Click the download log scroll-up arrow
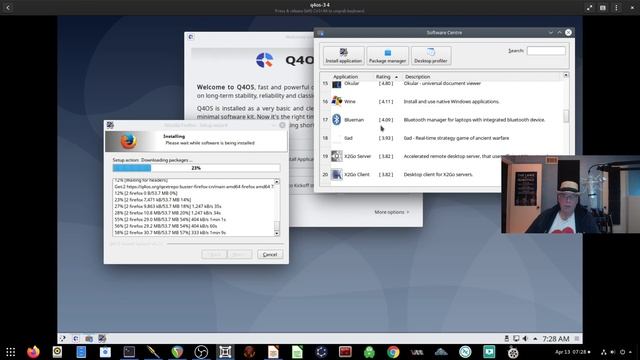 (277, 182)
